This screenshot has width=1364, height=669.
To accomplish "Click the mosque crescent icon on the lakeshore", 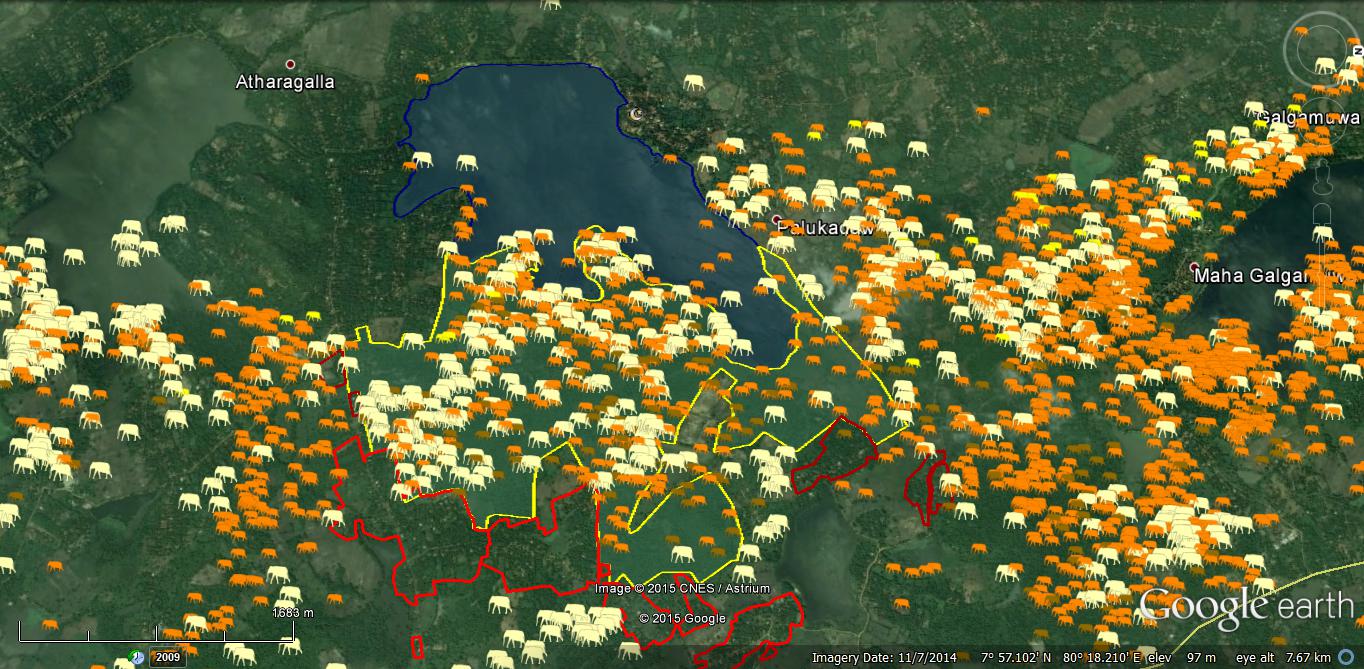I will (x=636, y=114).
